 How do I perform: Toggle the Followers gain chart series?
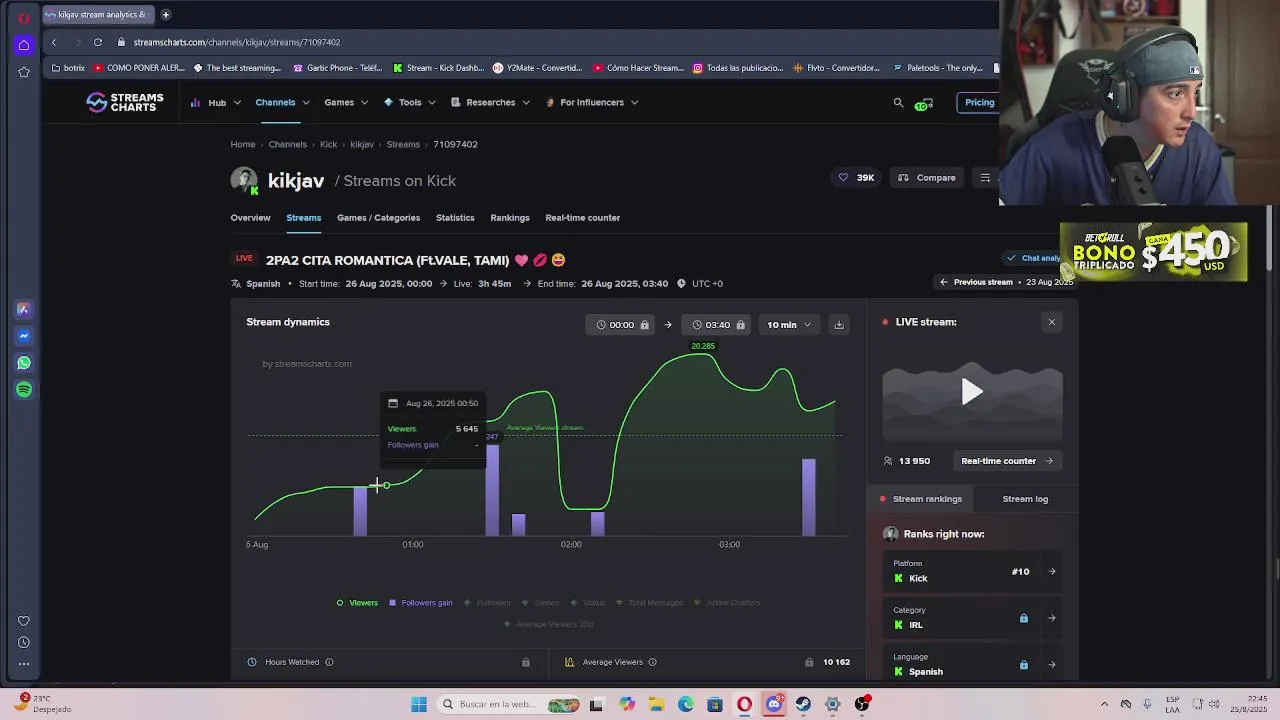(420, 603)
